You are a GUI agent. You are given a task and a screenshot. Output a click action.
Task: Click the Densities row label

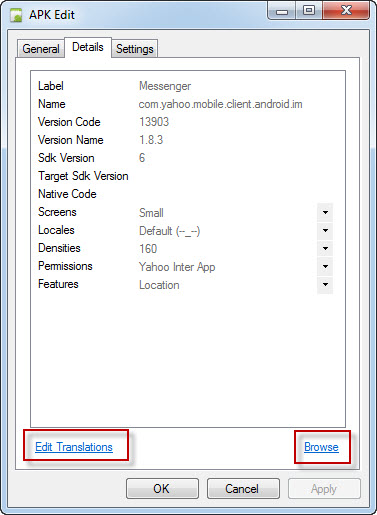click(59, 248)
